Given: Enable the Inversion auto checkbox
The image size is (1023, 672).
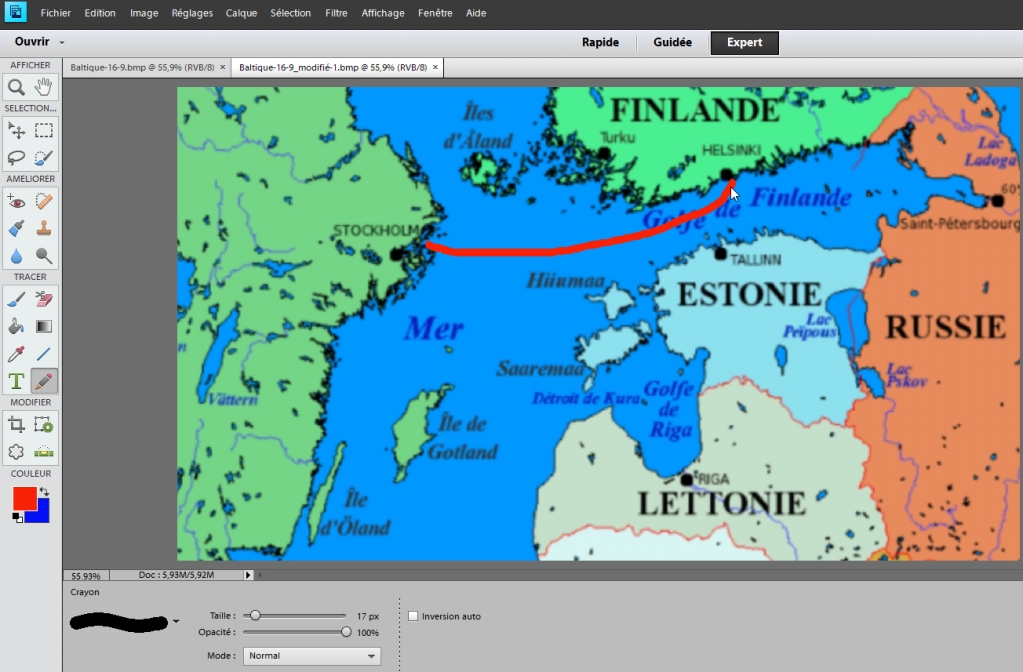Looking at the screenshot, I should (413, 616).
